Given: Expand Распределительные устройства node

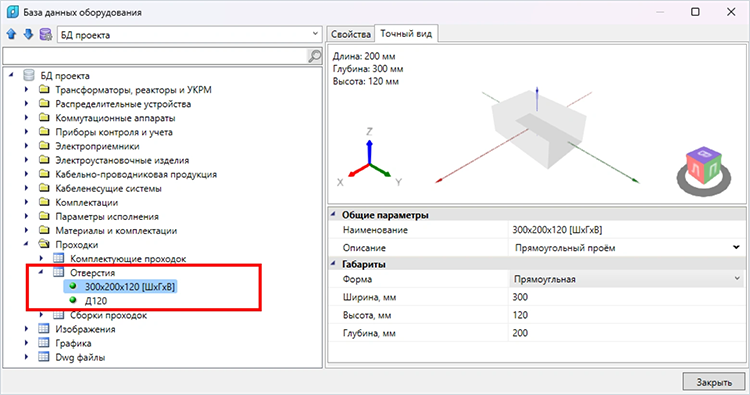Looking at the screenshot, I should (x=26, y=103).
